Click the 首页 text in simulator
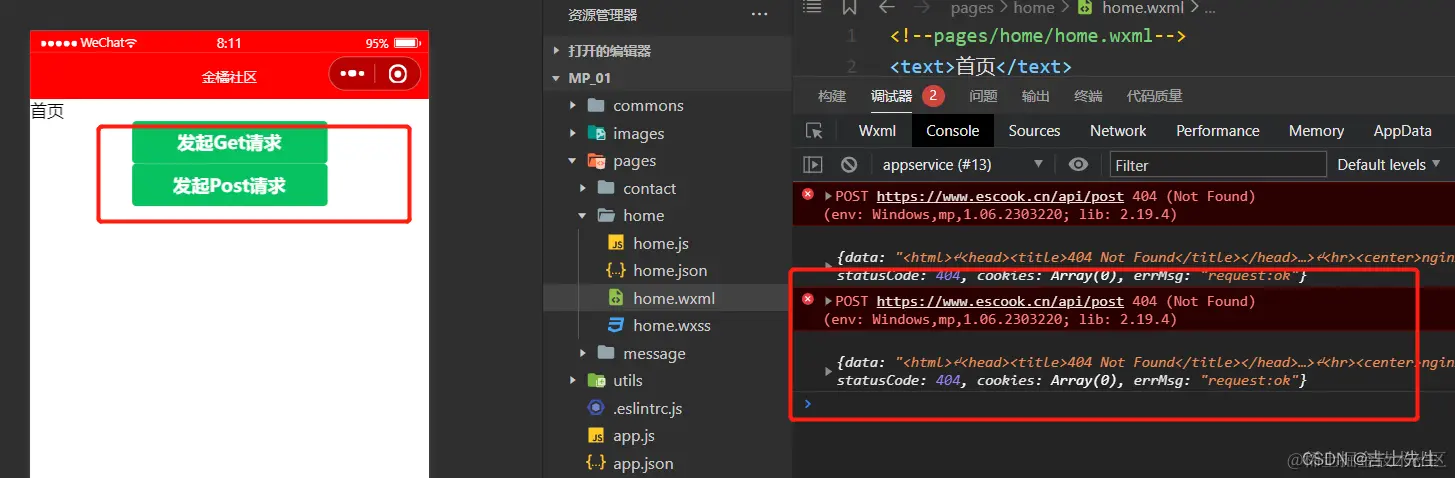The height and width of the screenshot is (478, 1455). [47, 111]
